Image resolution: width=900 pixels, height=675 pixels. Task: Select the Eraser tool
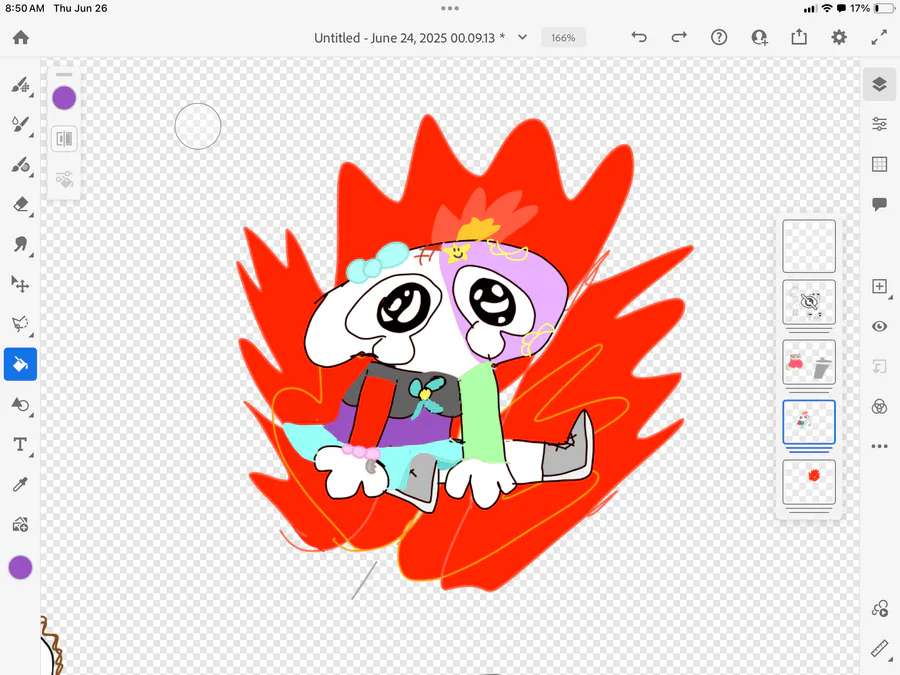tap(21, 204)
